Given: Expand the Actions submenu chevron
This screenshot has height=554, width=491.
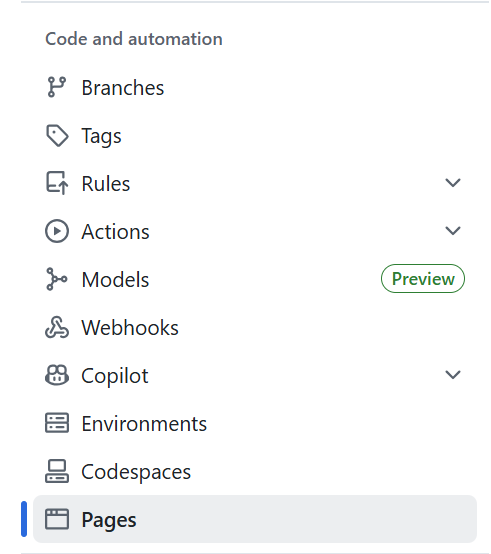Looking at the screenshot, I should (453, 231).
